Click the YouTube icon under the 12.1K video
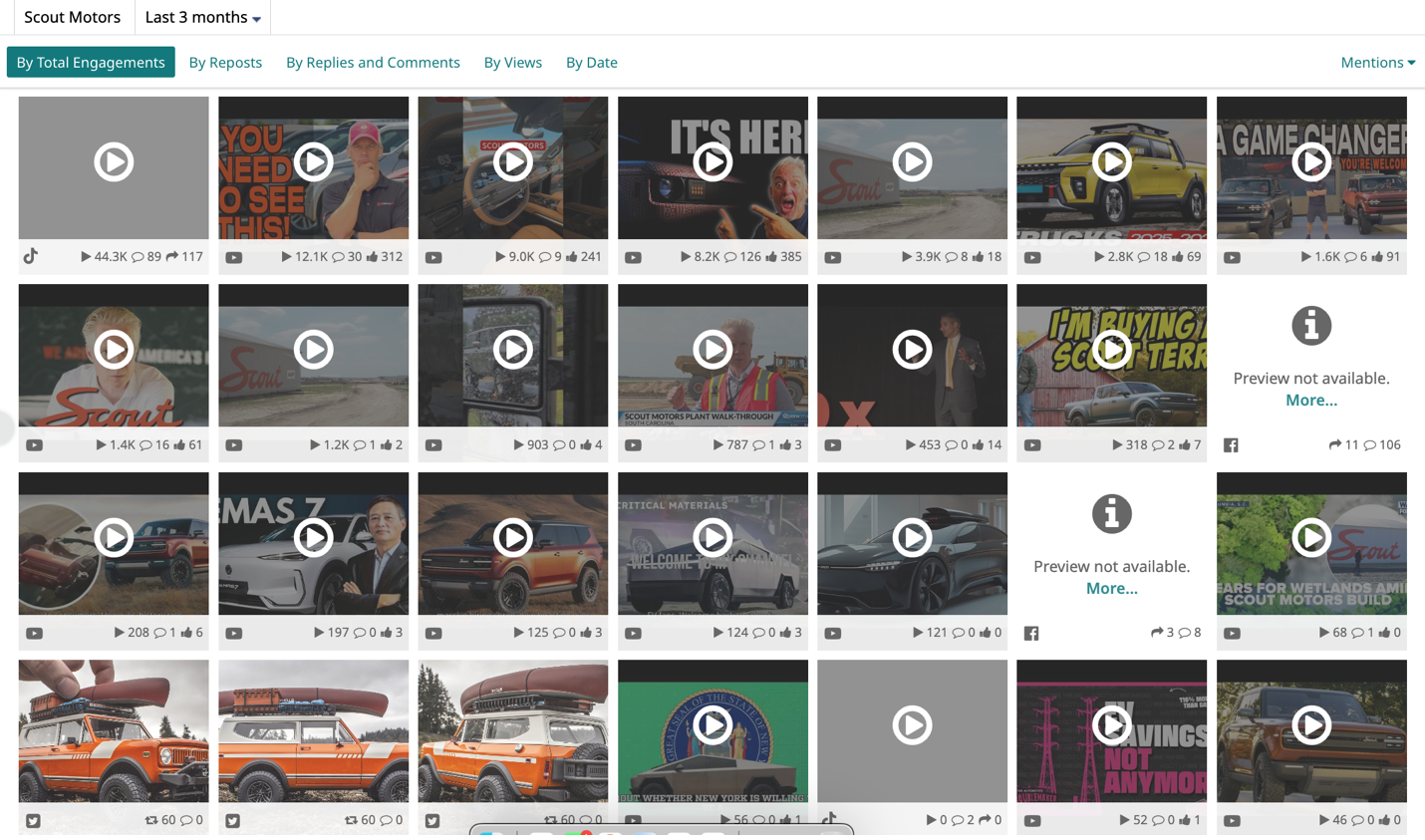 point(234,257)
